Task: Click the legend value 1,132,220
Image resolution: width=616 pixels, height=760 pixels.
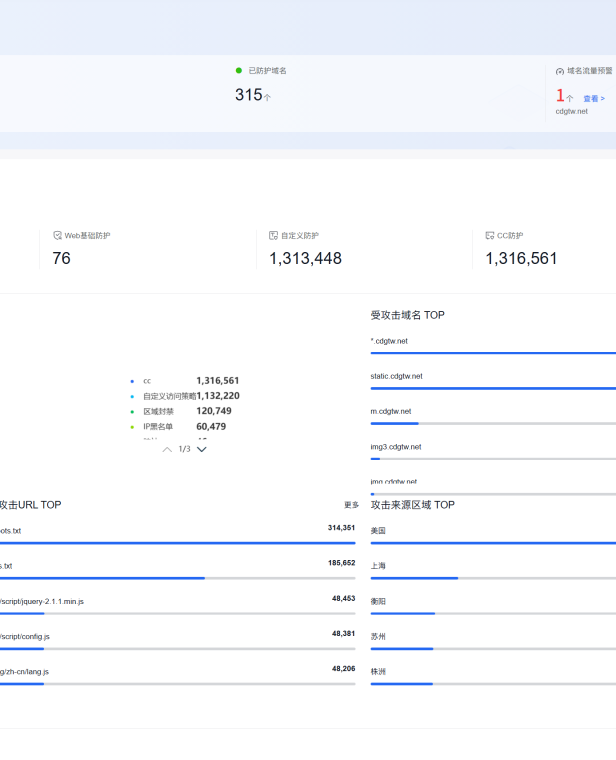Action: [x=218, y=396]
